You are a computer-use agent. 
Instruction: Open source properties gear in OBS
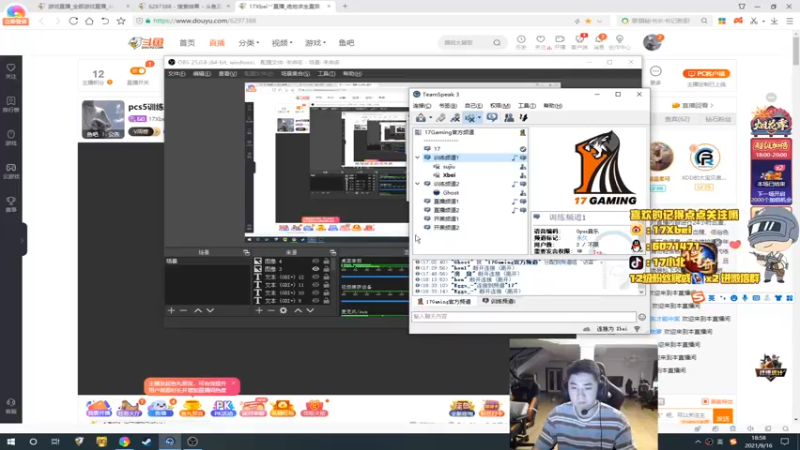click(284, 310)
